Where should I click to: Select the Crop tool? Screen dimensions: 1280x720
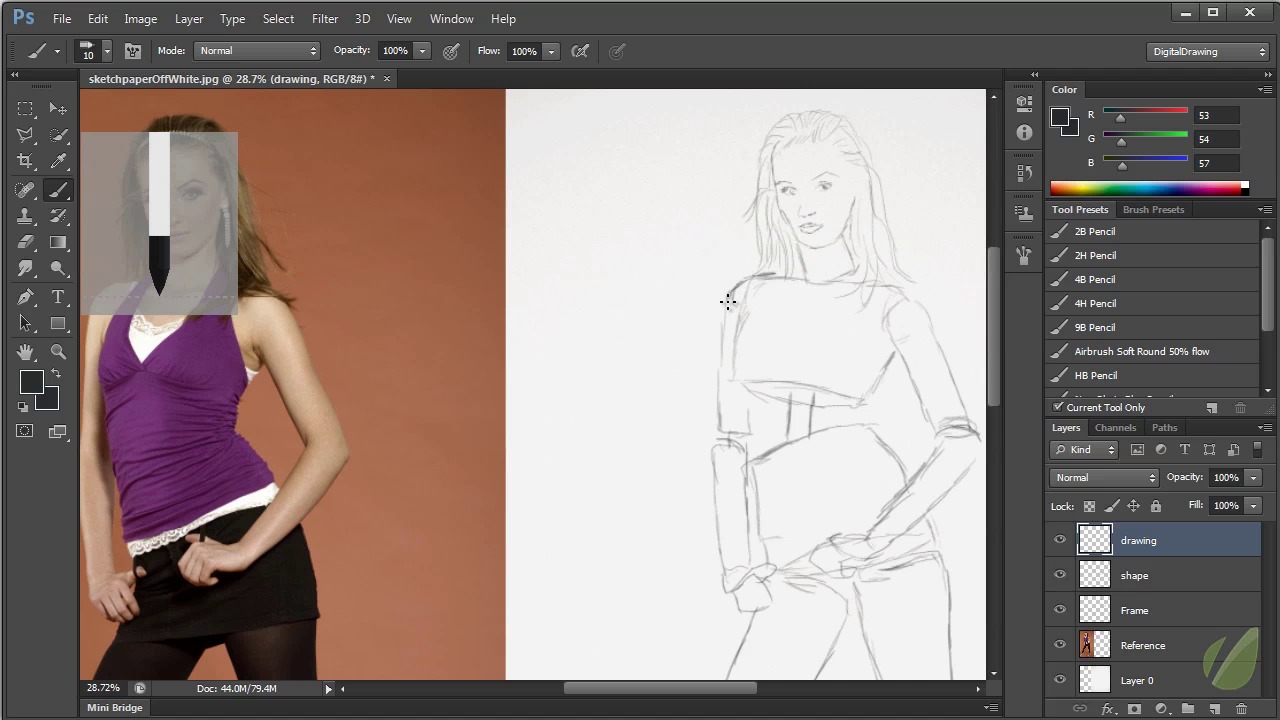pos(26,161)
